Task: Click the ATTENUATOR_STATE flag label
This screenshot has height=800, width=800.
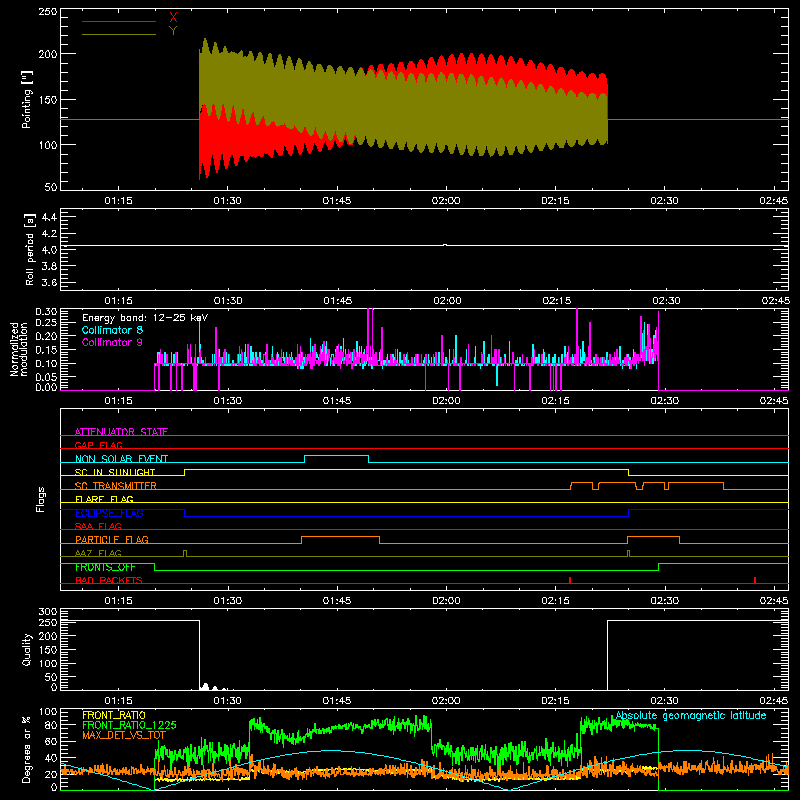Action: click(x=121, y=432)
